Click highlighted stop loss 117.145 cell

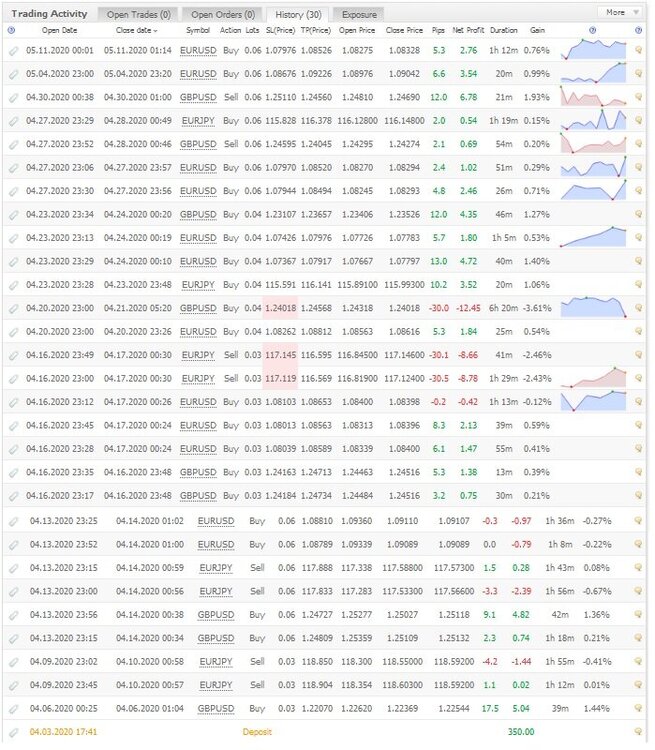tap(280, 355)
